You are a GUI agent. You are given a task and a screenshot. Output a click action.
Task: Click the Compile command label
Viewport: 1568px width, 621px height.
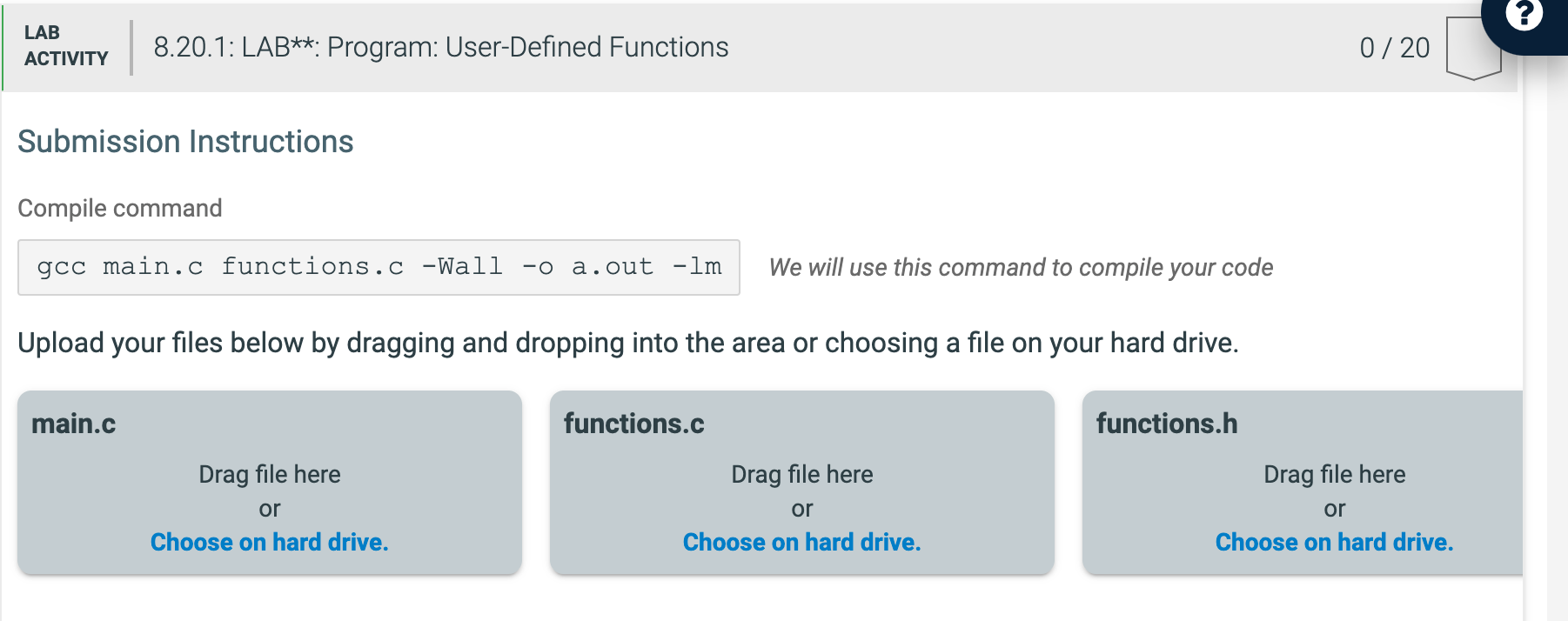click(x=120, y=209)
